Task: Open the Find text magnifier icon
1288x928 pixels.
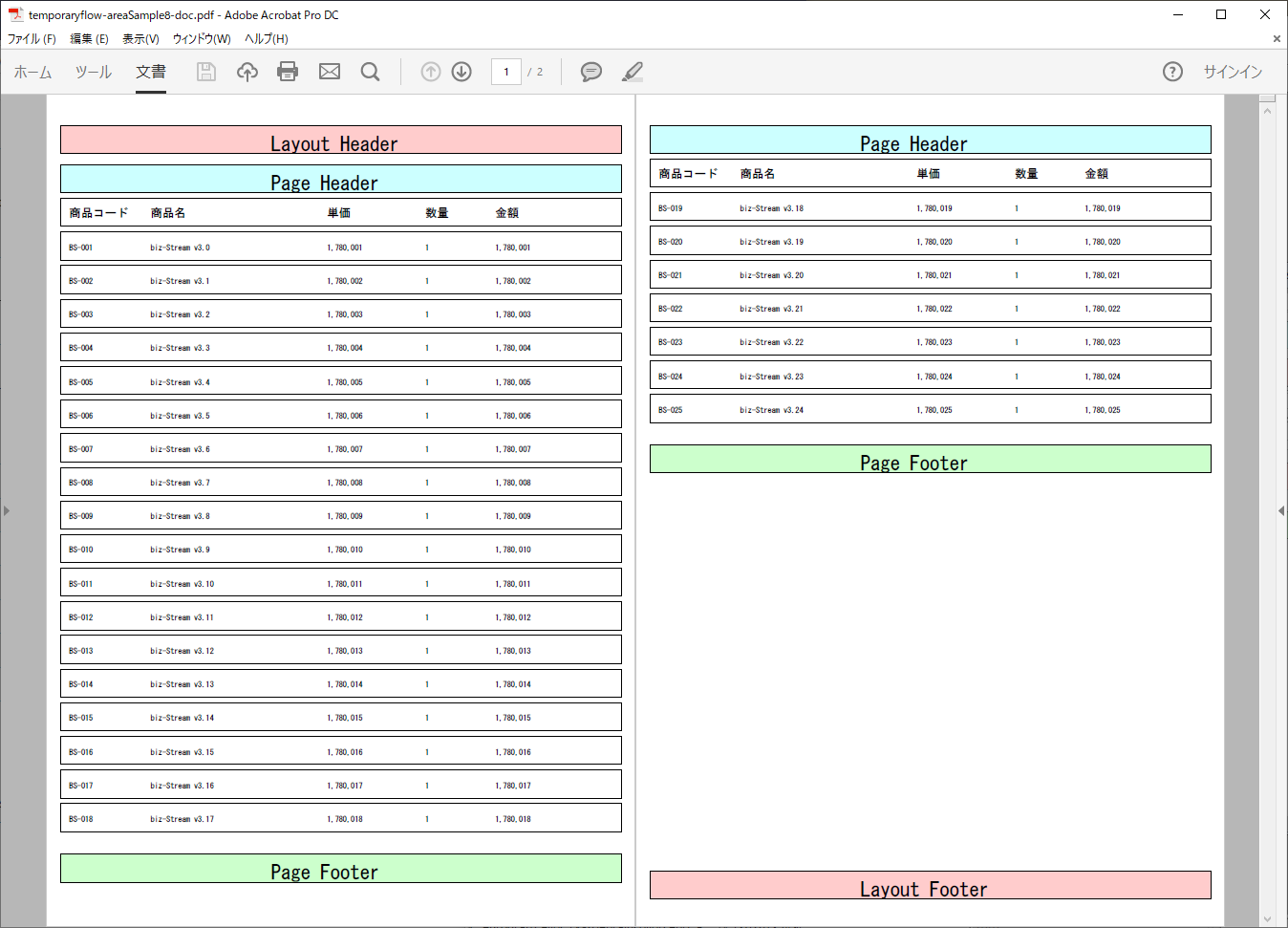Action: (371, 72)
